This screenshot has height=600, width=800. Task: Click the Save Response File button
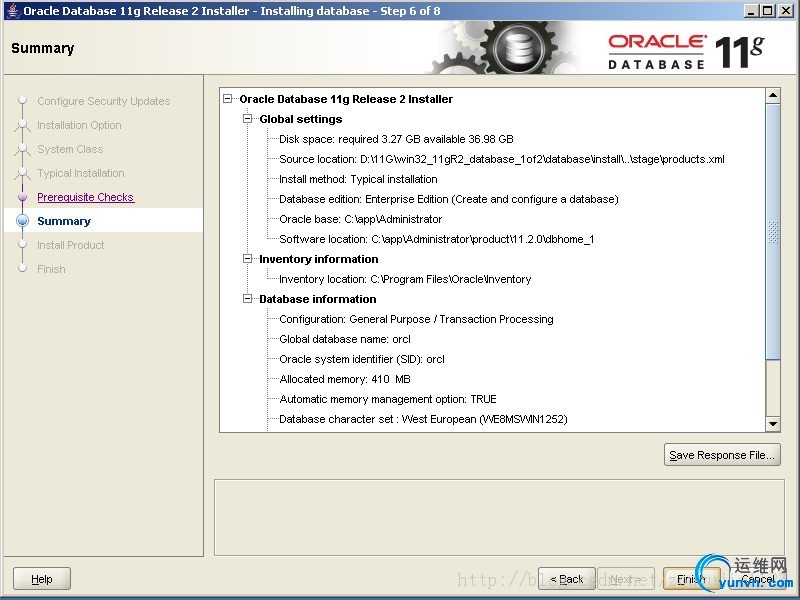pos(722,455)
